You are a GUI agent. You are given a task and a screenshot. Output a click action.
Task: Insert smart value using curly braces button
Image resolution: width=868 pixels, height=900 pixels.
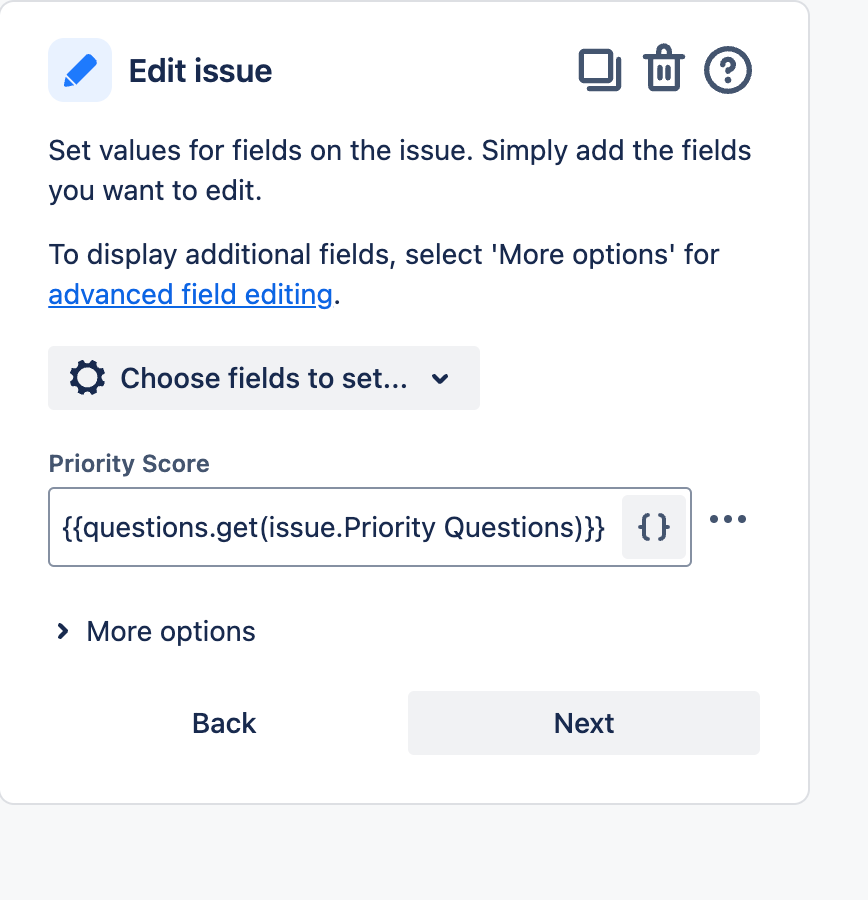pyautogui.click(x=654, y=527)
